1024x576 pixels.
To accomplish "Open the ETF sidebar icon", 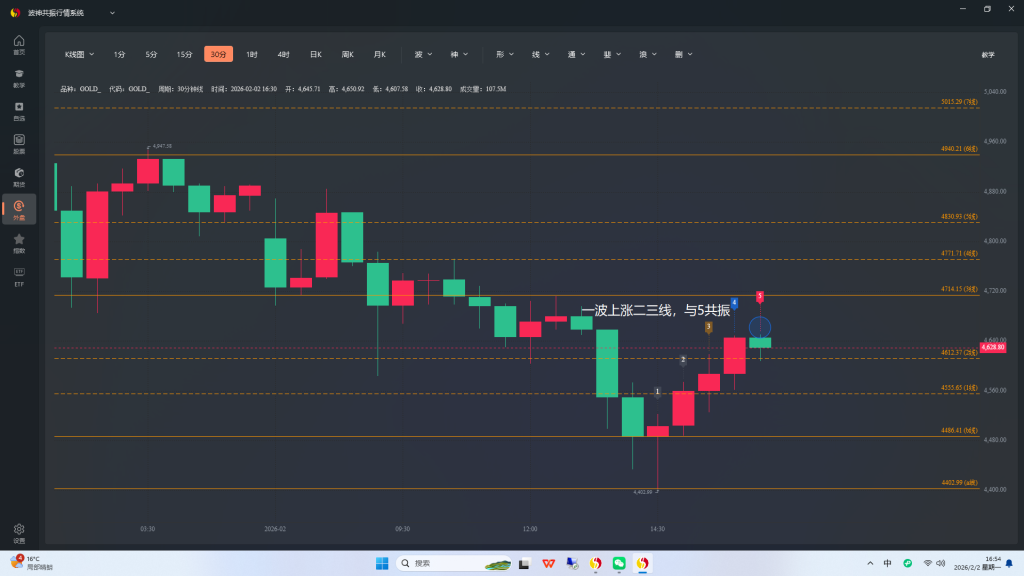I will click(19, 275).
